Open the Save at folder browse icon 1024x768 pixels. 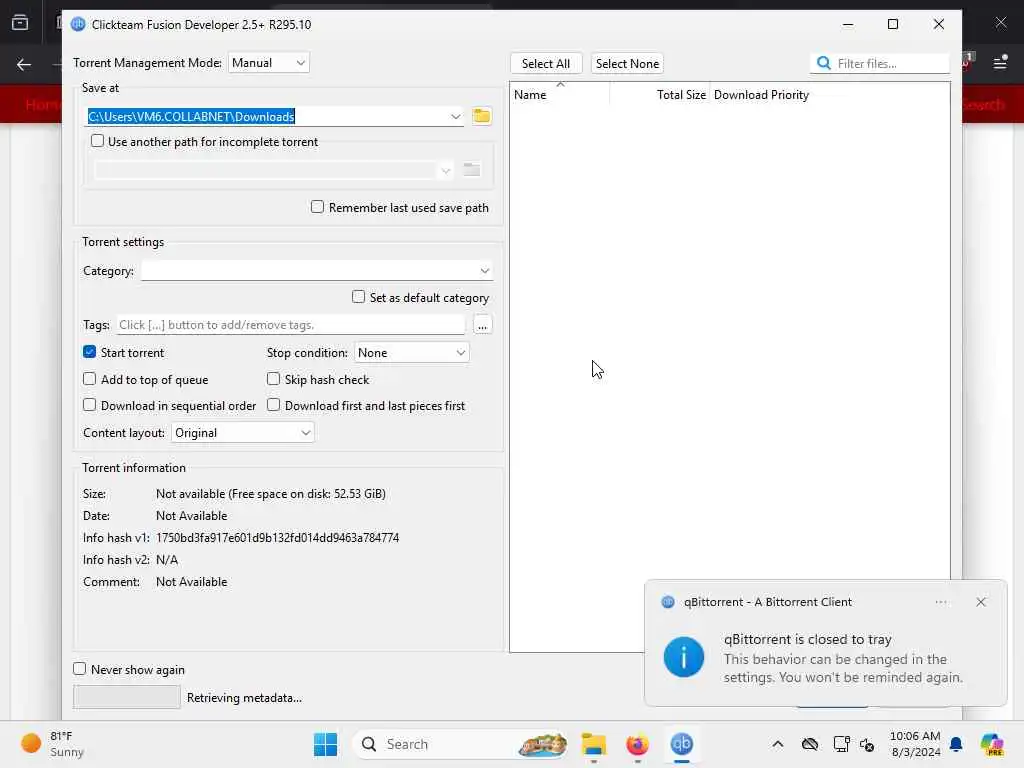pos(481,116)
